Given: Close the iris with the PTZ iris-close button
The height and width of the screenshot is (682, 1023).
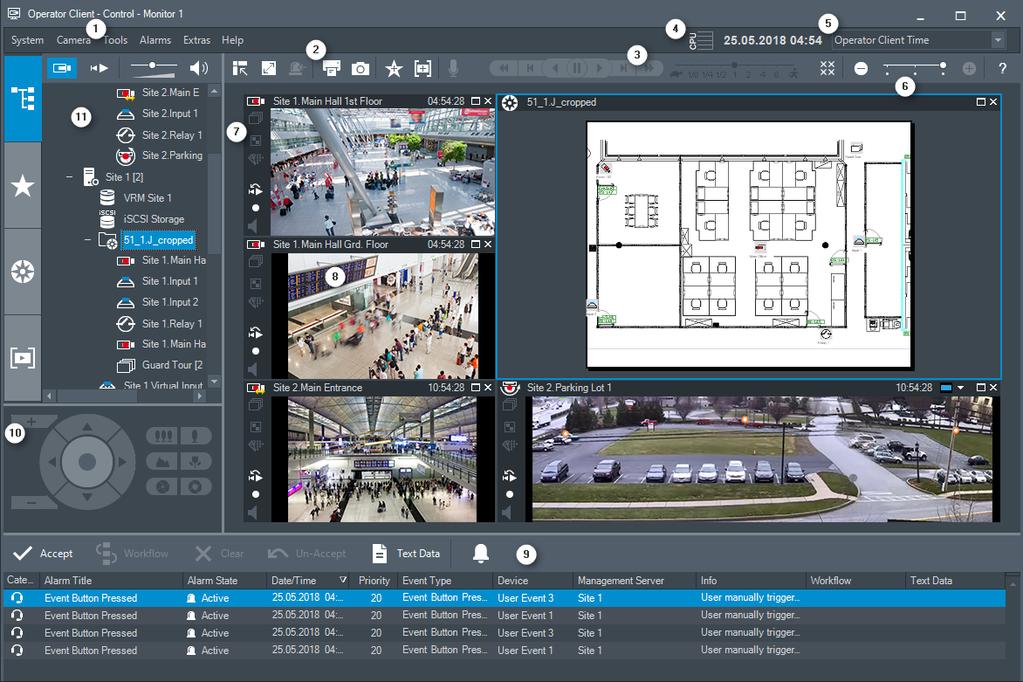Looking at the screenshot, I should (x=162, y=487).
